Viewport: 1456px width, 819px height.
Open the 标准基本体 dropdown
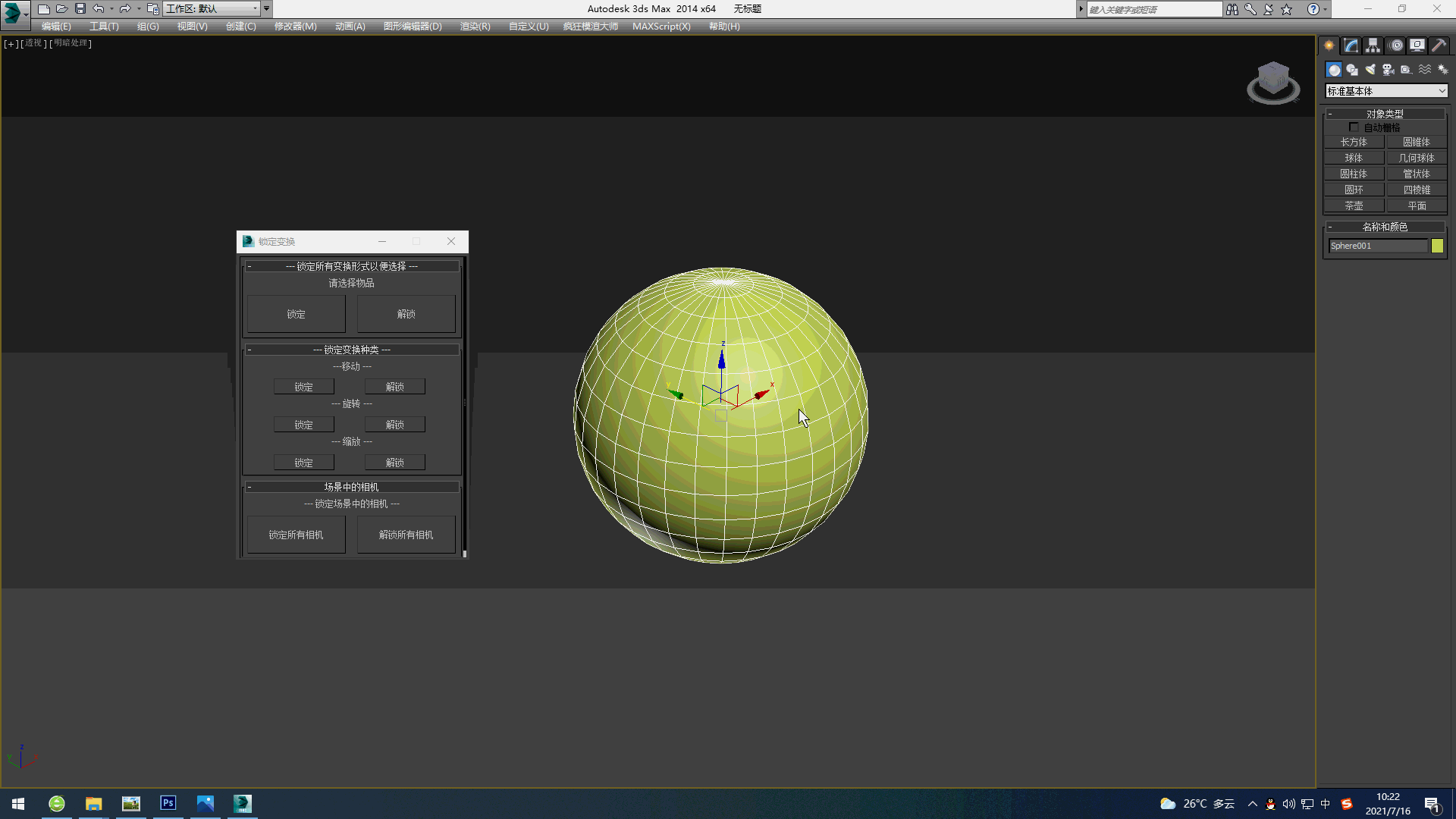[x=1385, y=91]
